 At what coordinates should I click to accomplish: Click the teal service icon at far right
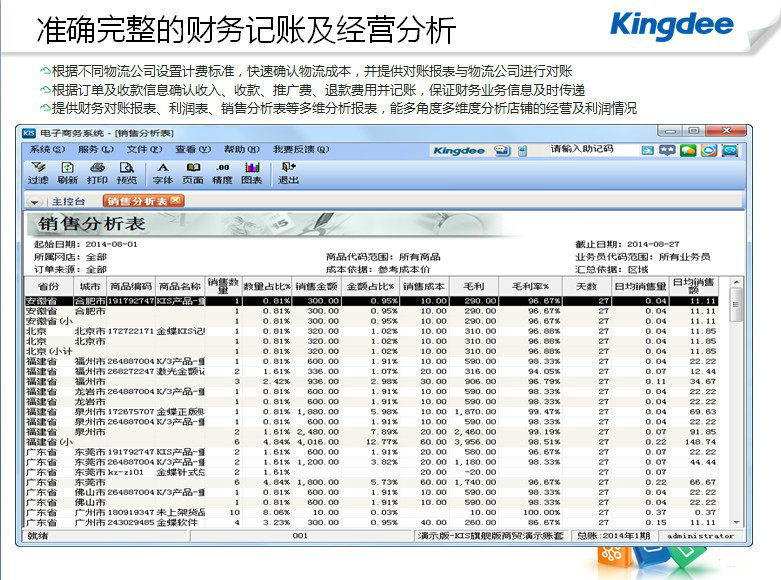(x=730, y=150)
